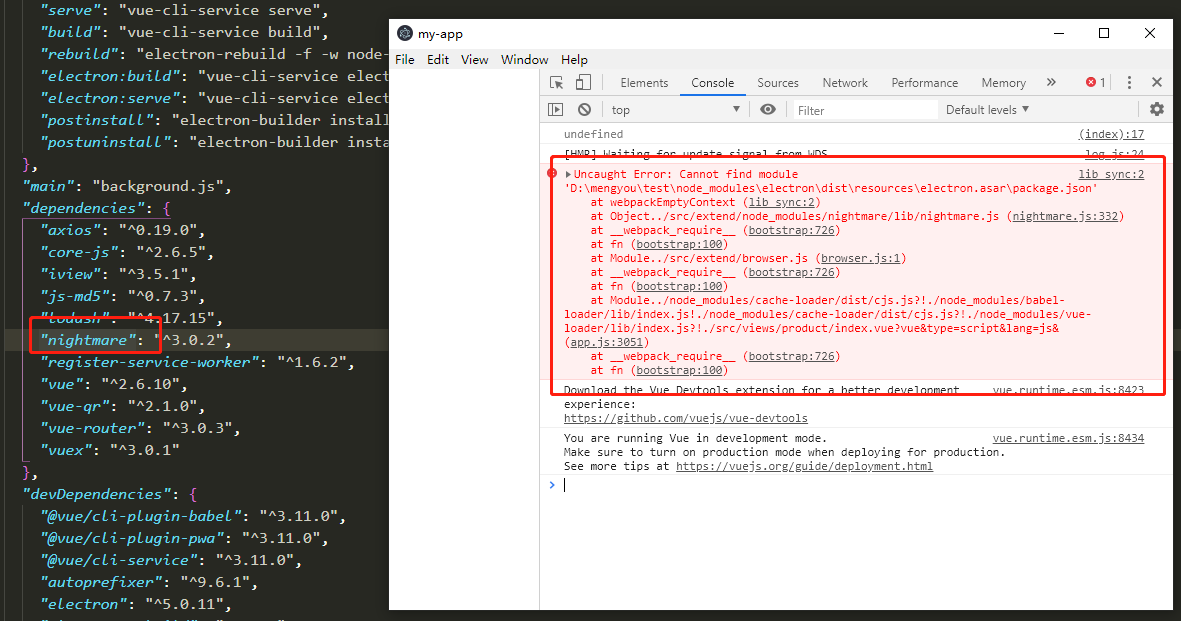
Task: Click the console Filter input field
Action: pyautogui.click(x=865, y=110)
